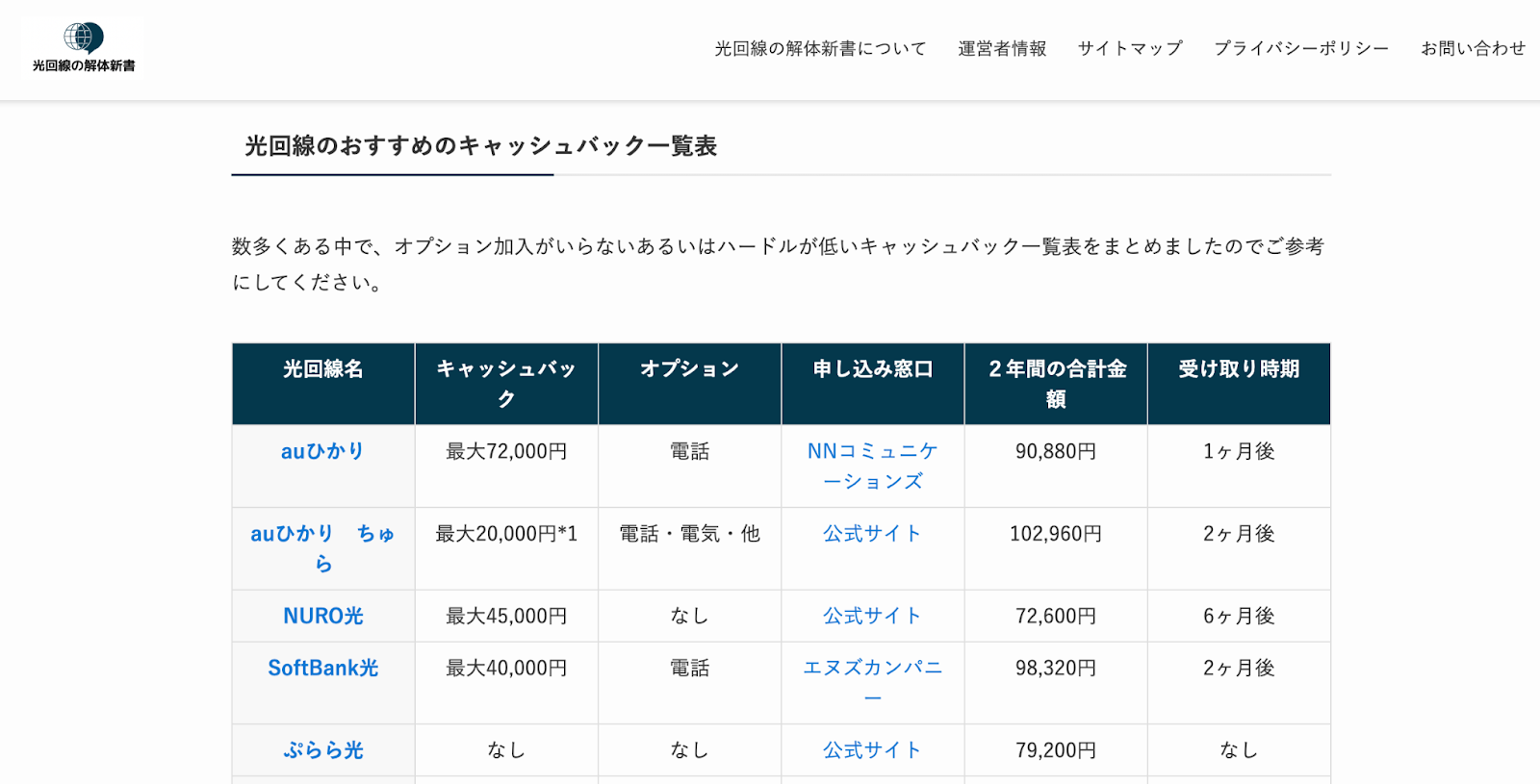Click 電話 option cell in auひかり row
This screenshot has height=784, width=1540.
coord(690,466)
